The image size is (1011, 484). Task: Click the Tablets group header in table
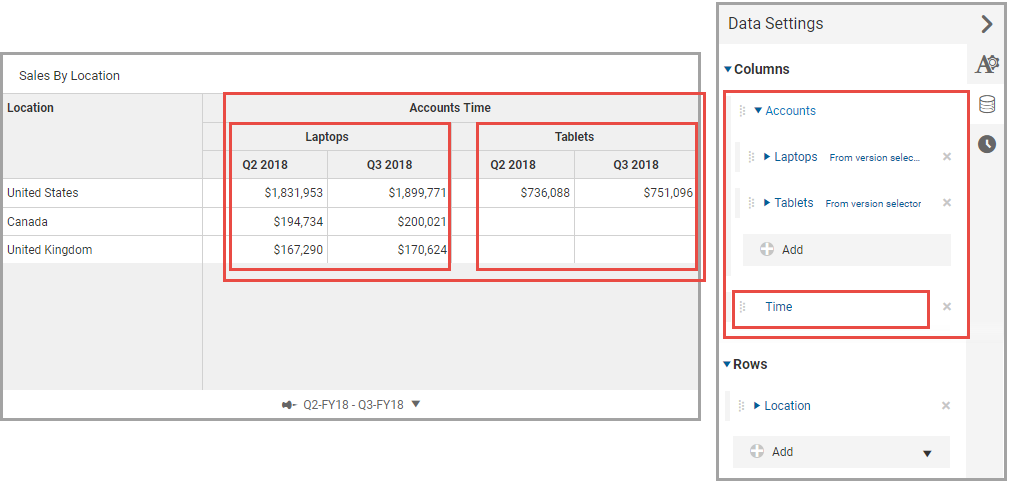pyautogui.click(x=574, y=137)
